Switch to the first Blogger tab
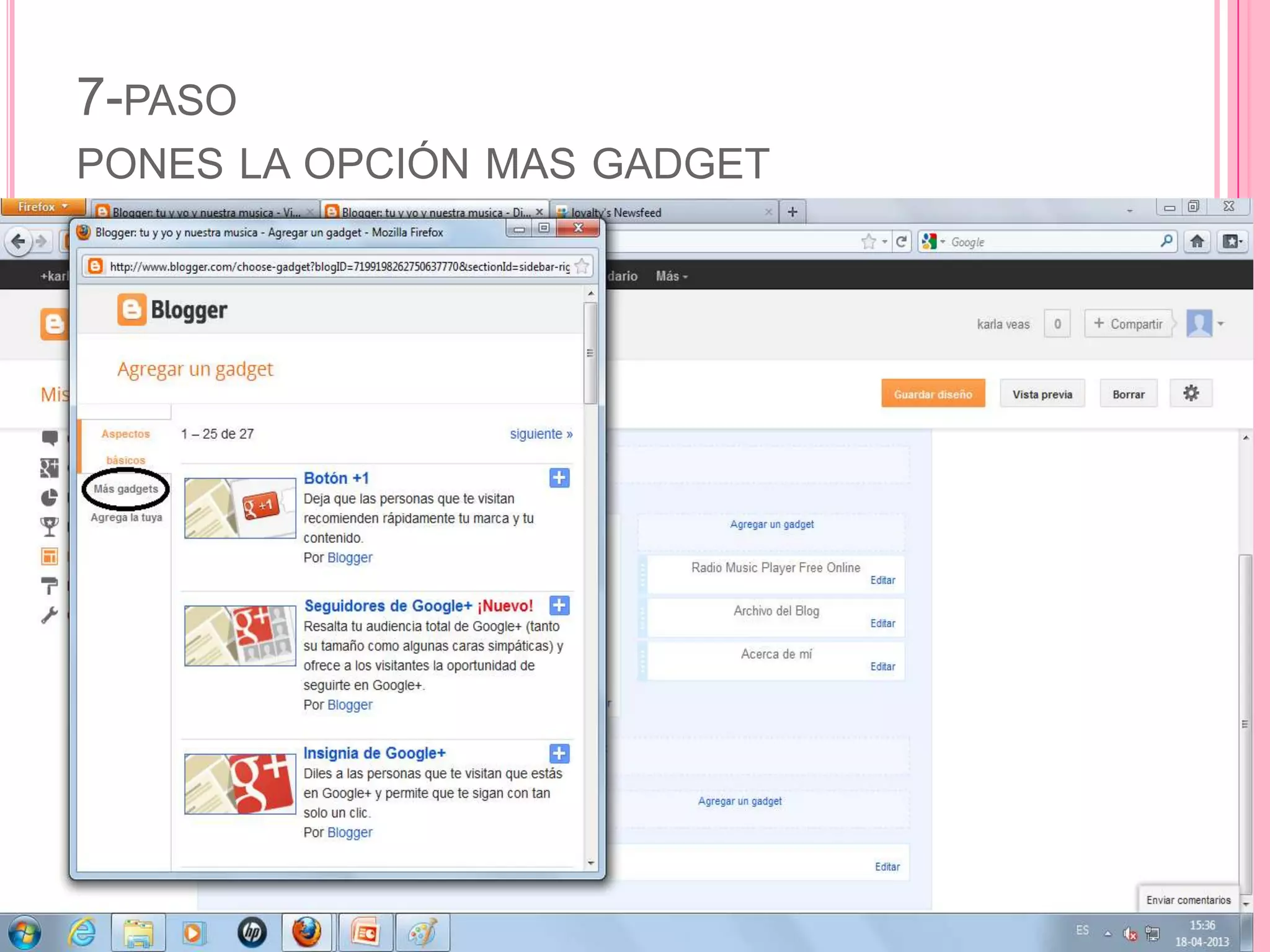1270x952 pixels. 205,212
